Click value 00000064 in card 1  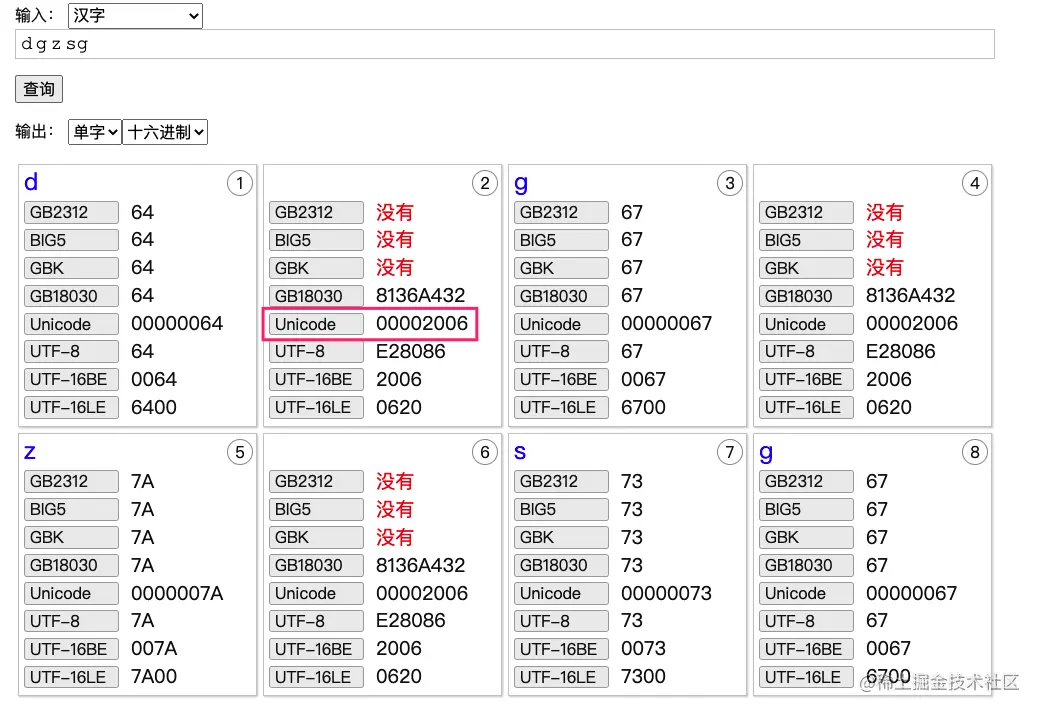177,324
